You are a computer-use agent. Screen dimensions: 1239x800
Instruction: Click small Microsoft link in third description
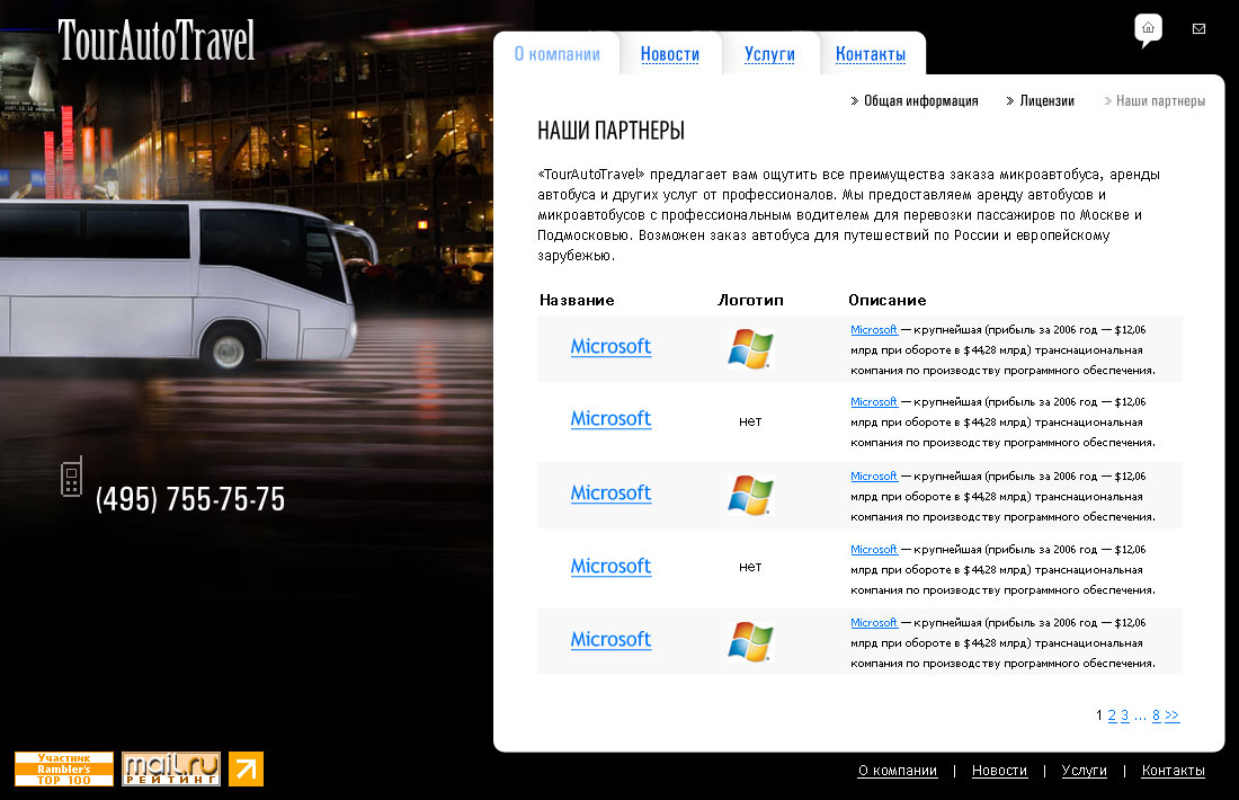874,476
